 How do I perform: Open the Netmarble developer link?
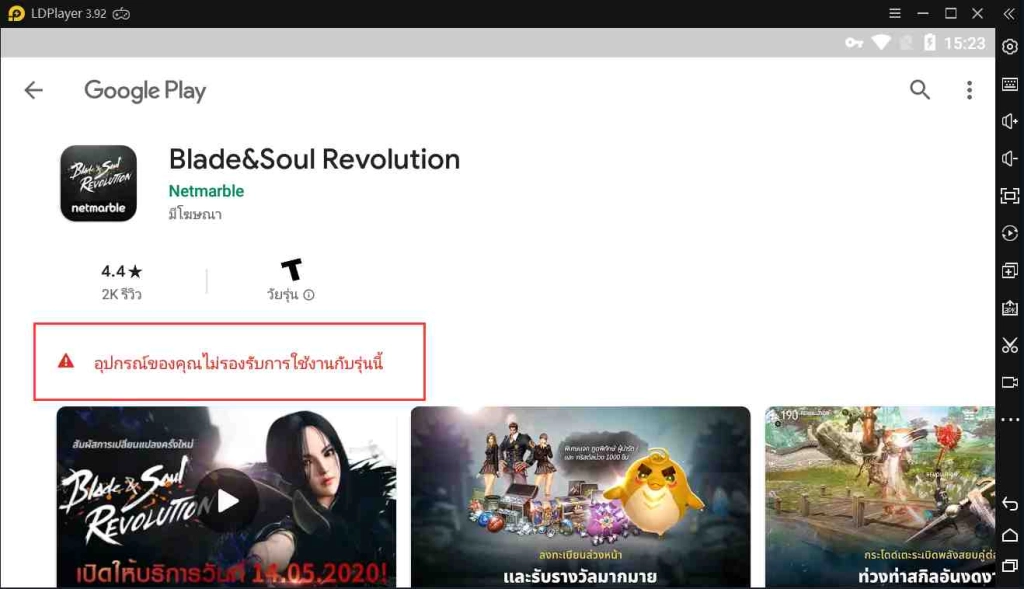pos(206,191)
